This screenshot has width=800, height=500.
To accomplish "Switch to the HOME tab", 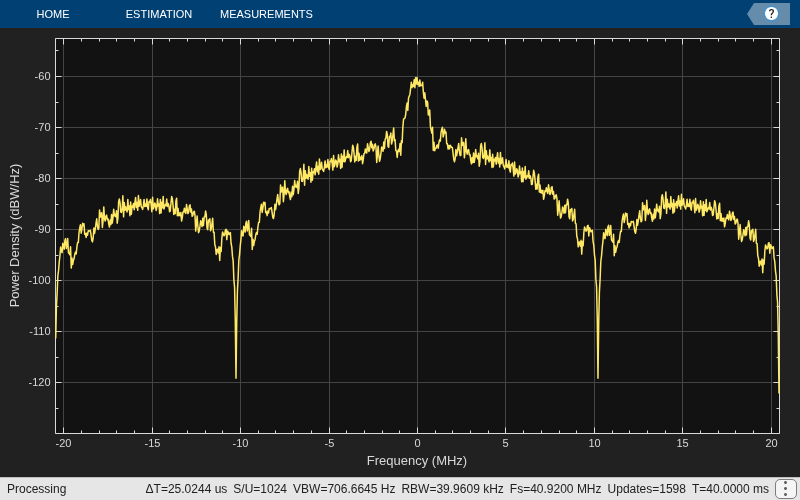I will click(x=53, y=14).
